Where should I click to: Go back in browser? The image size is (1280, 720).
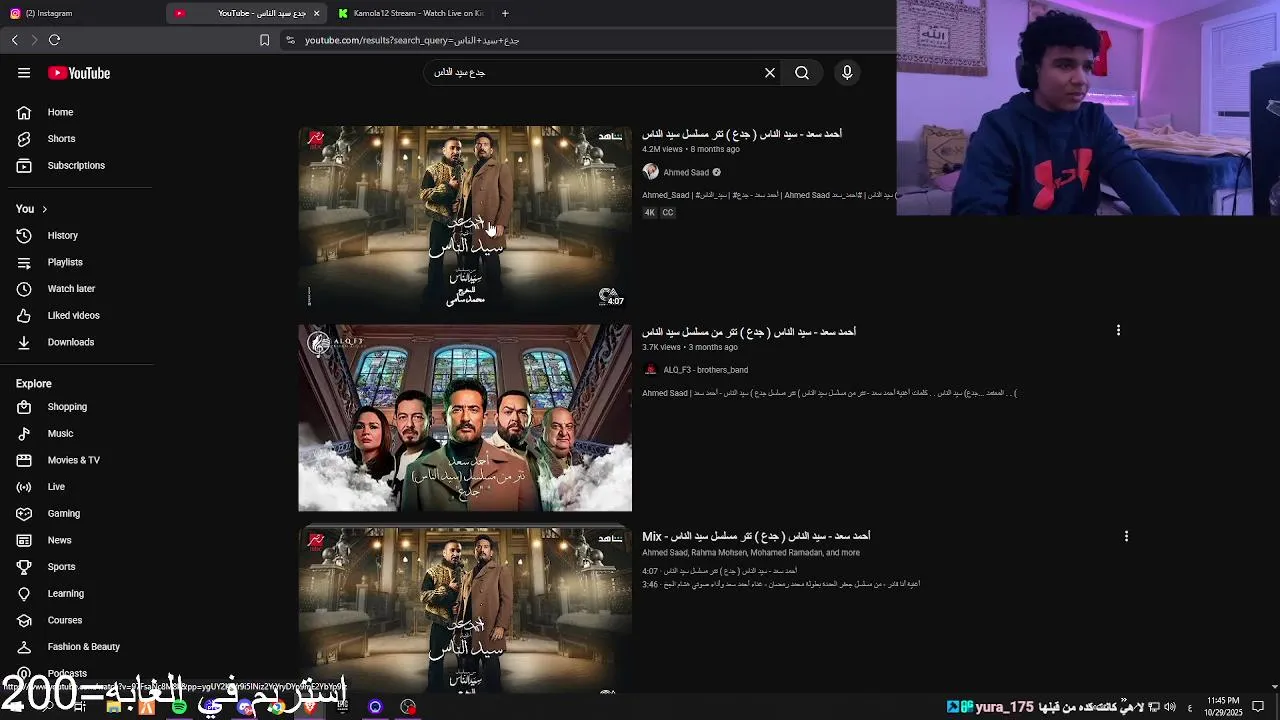pos(14,40)
